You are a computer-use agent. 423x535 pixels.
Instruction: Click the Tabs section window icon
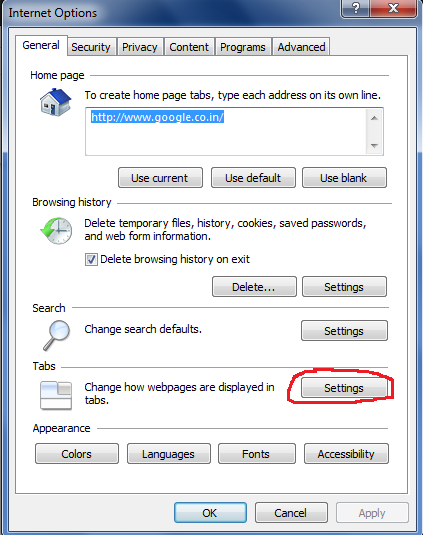tap(56, 395)
